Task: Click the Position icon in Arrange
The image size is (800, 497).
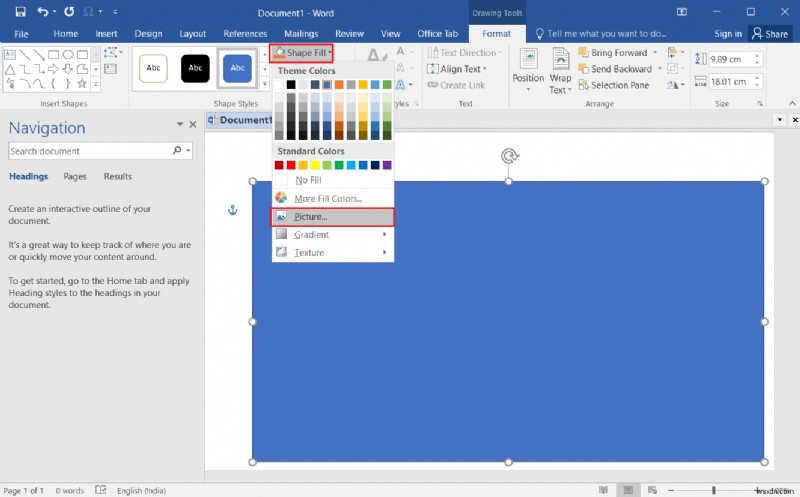Action: pos(528,67)
